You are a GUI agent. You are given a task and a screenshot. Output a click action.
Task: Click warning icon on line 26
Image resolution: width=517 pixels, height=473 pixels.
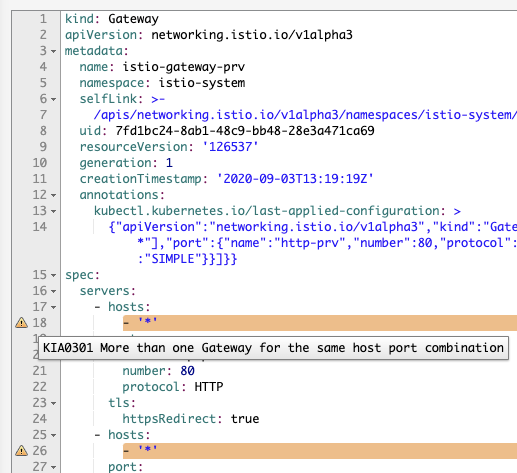21,451
